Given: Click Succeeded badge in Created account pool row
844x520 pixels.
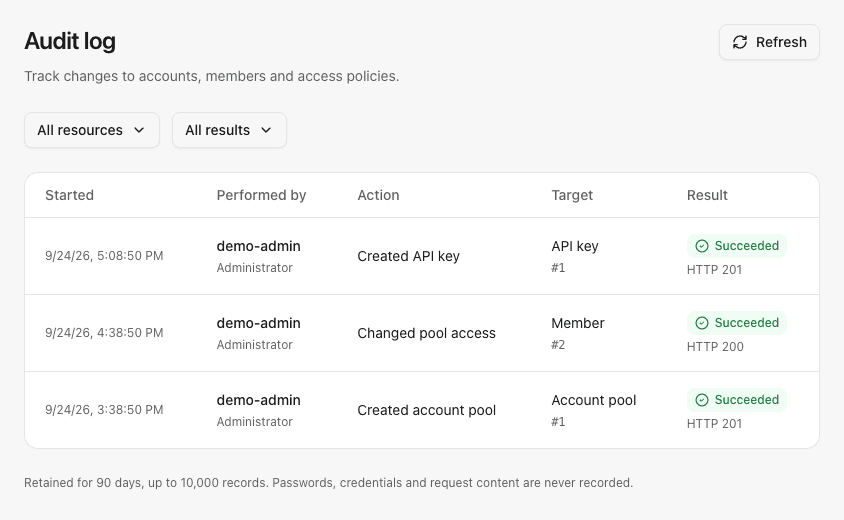Looking at the screenshot, I should click(737, 400).
